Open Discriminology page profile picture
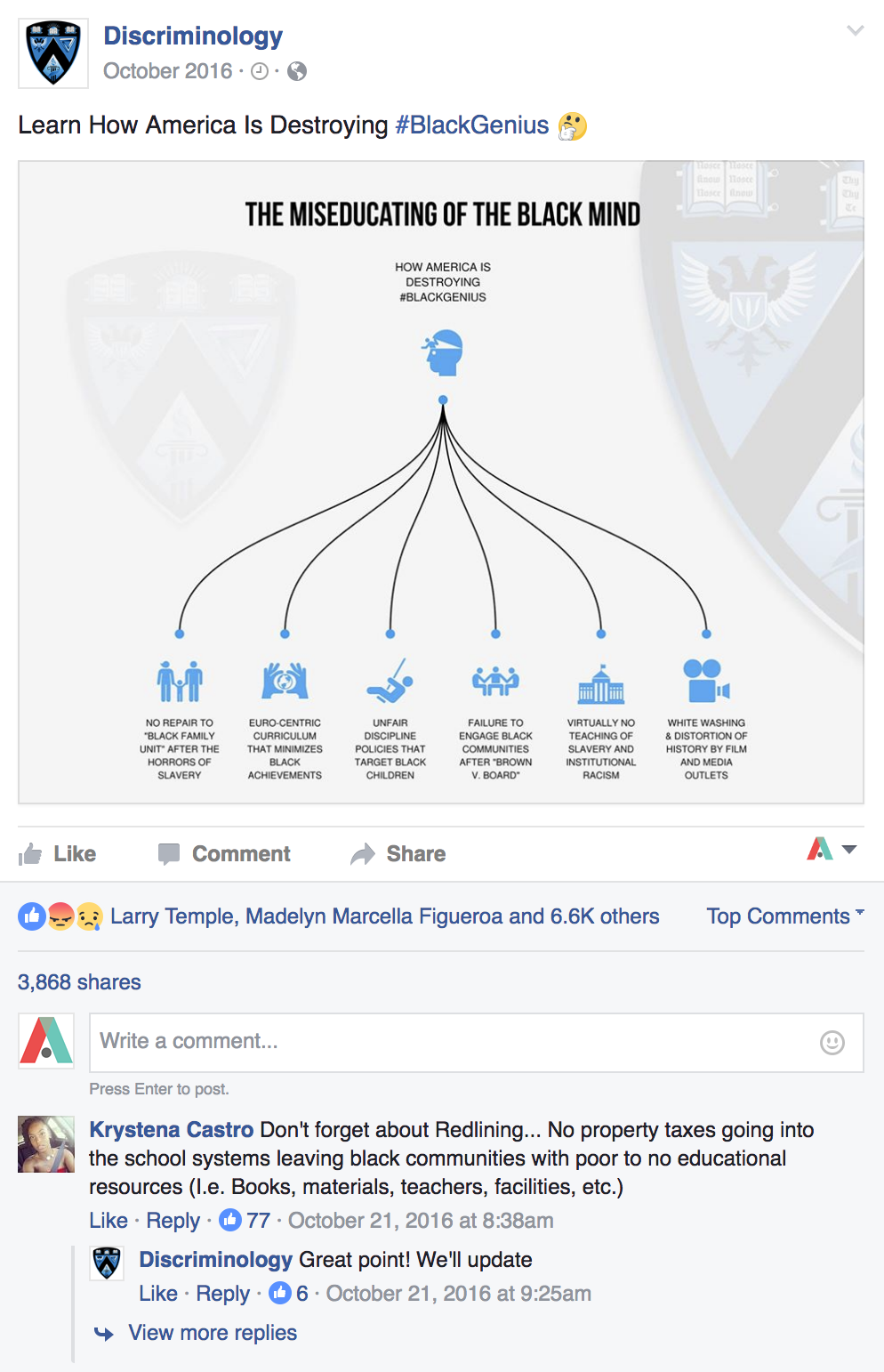The width and height of the screenshot is (884, 1372). (53, 53)
